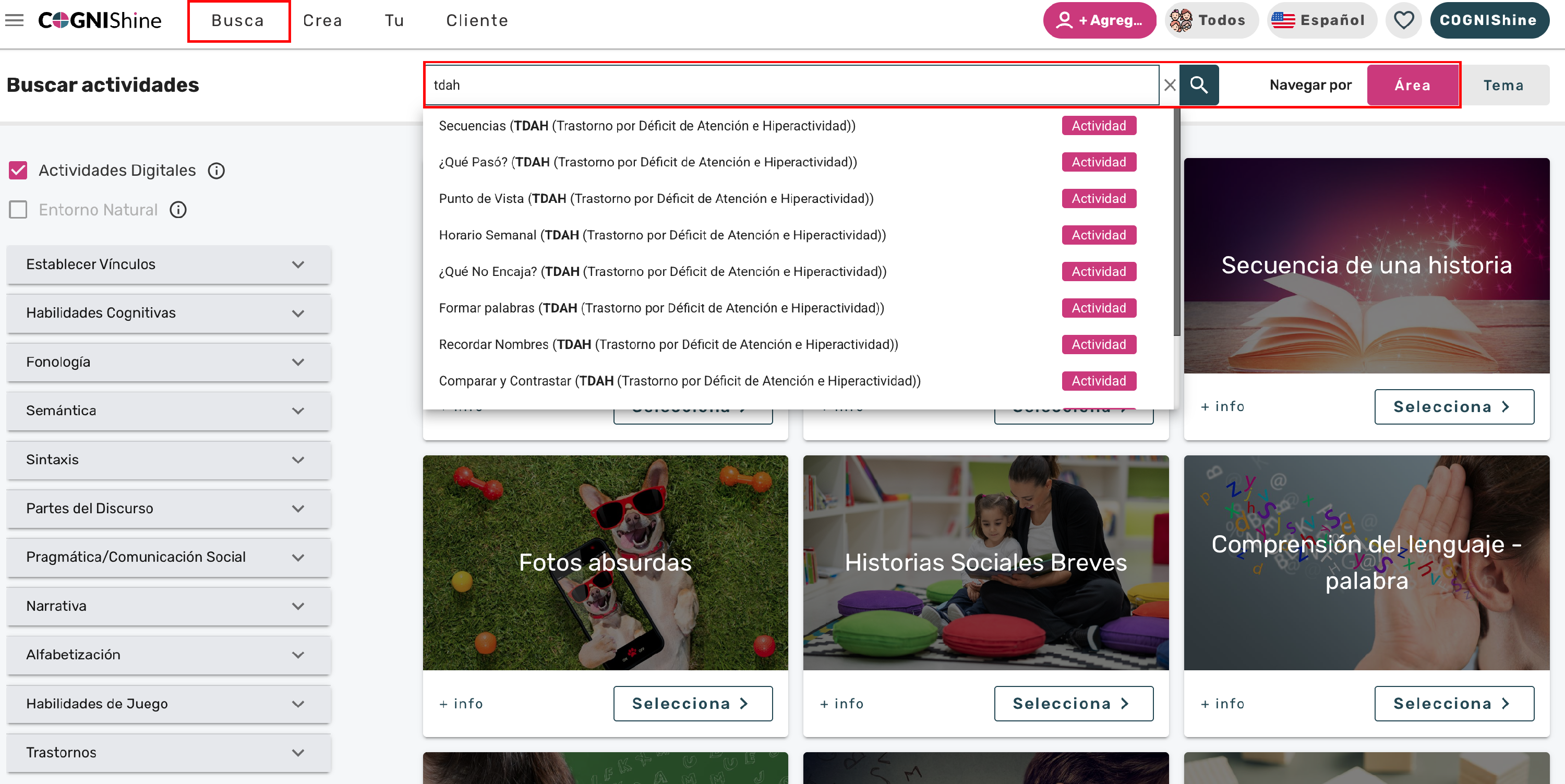
Task: Click the magnifying glass search button
Action: click(x=1199, y=85)
